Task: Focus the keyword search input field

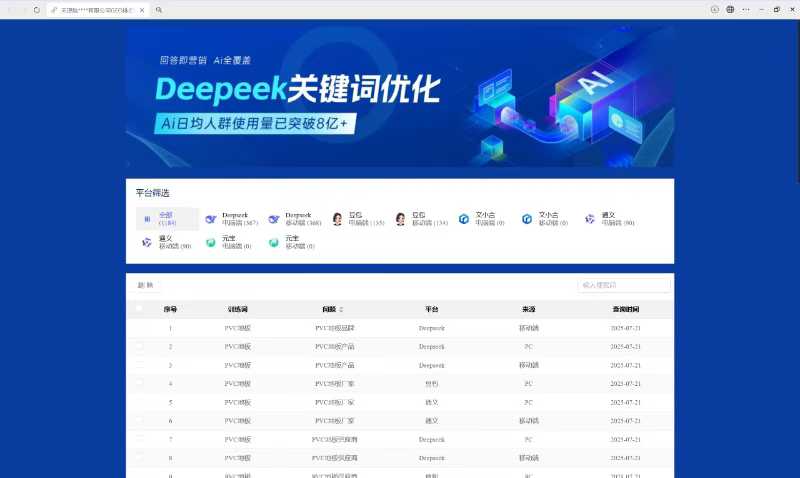Action: (624, 285)
